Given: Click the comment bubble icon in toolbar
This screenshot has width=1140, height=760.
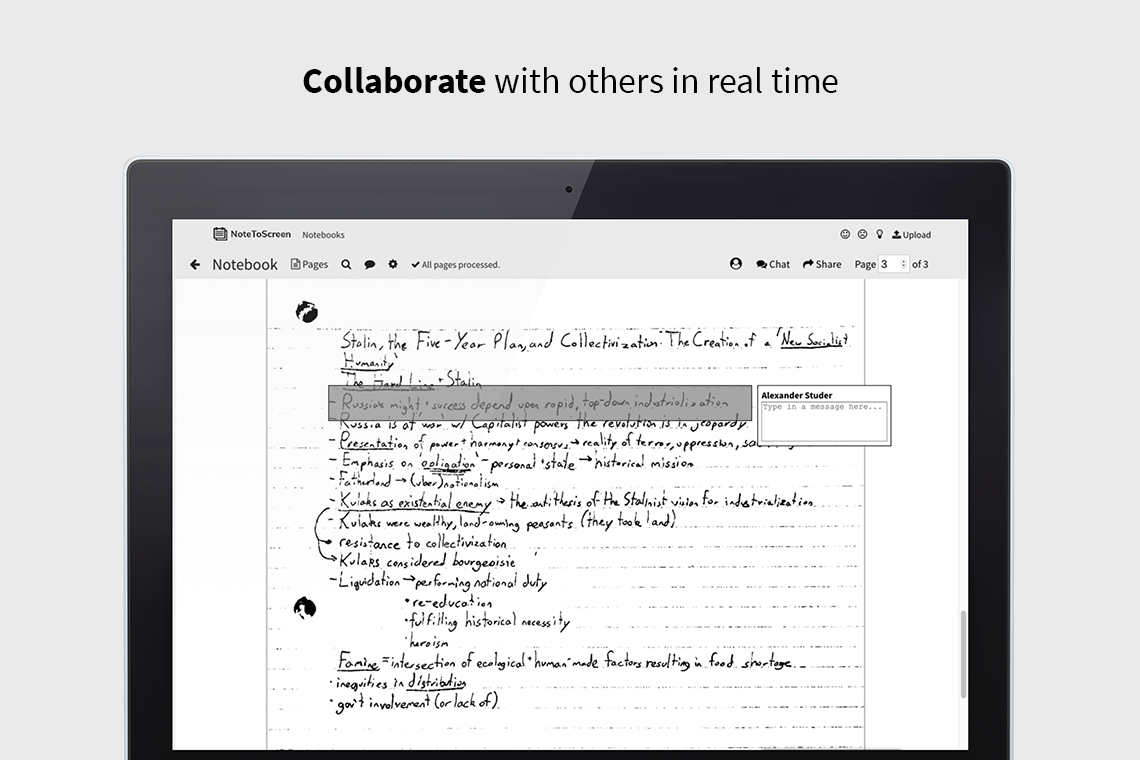Looking at the screenshot, I should coord(369,265).
